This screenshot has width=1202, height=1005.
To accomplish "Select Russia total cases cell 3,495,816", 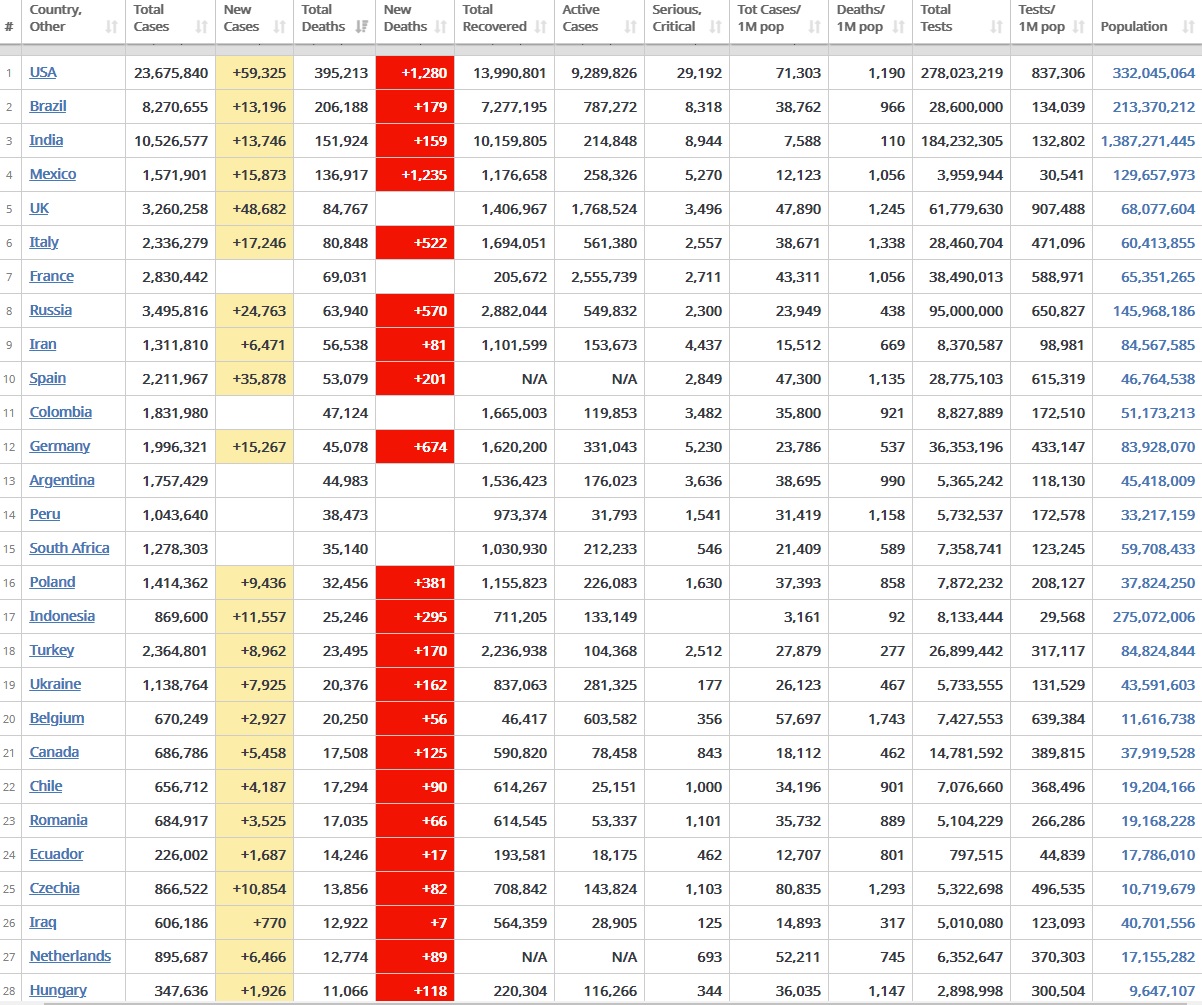I will coord(172,311).
